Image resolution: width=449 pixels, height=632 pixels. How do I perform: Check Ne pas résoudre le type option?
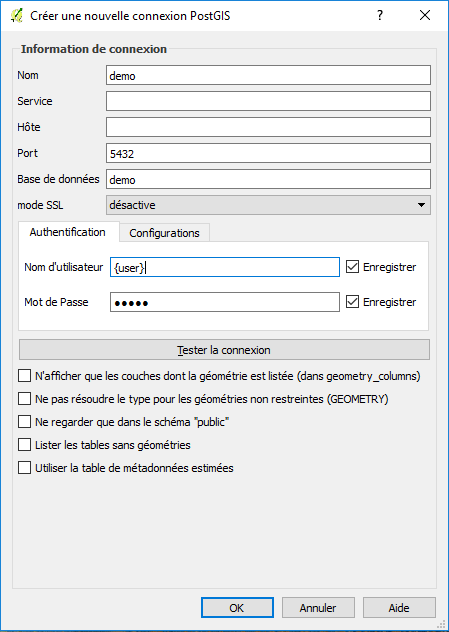pyautogui.click(x=25, y=399)
